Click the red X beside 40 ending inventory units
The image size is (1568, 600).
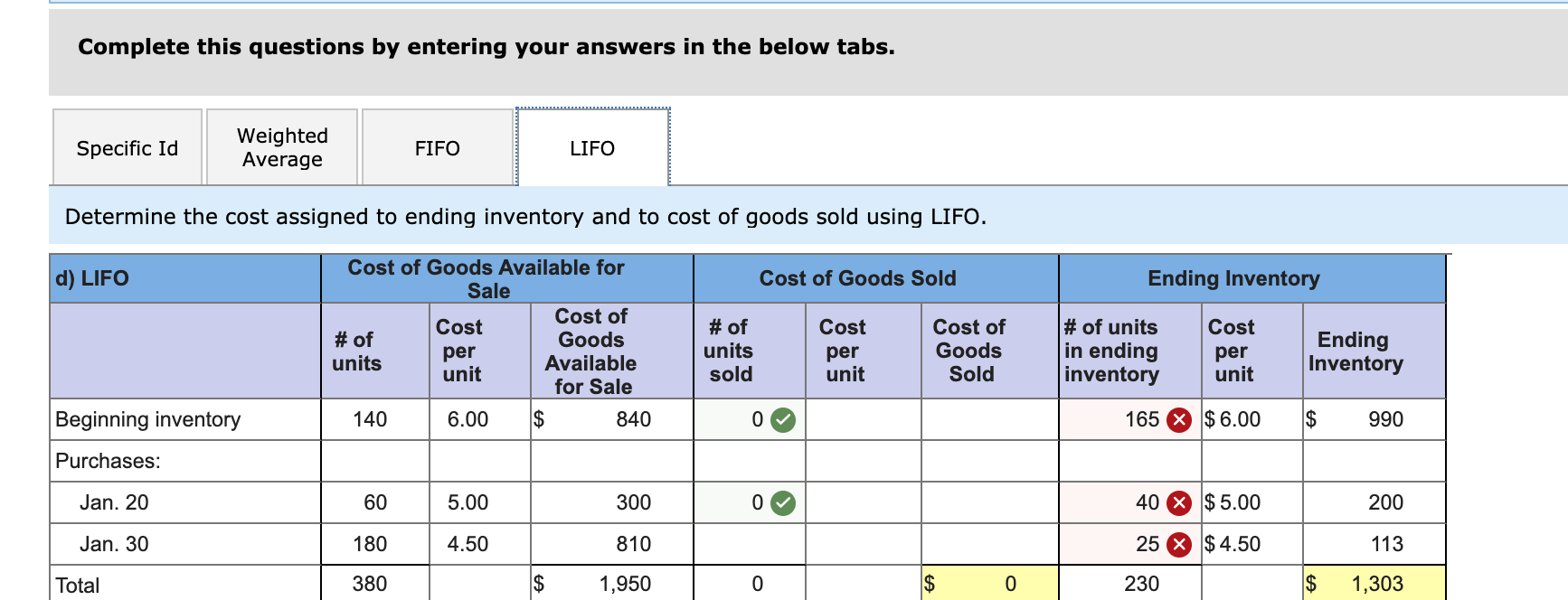tap(1178, 502)
